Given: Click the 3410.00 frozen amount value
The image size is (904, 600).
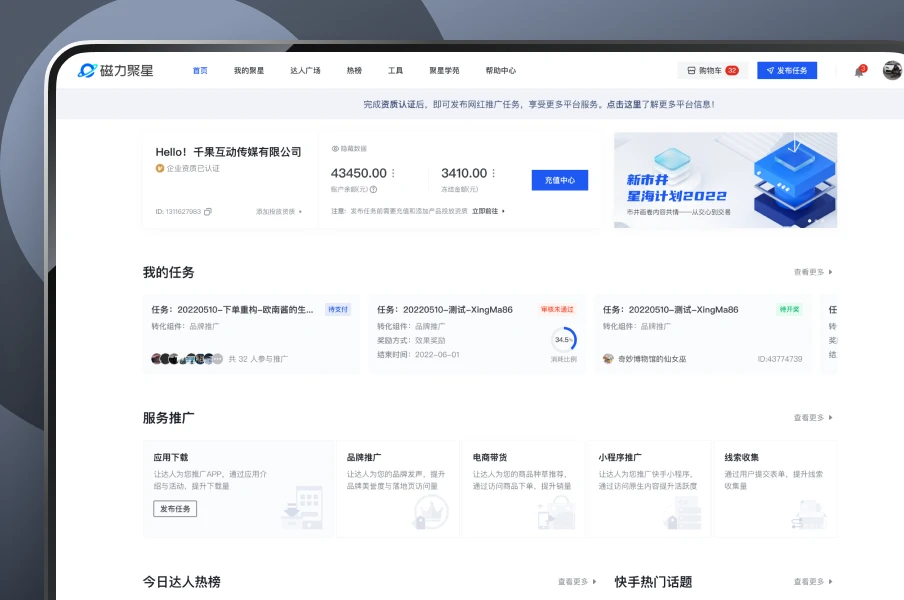Looking at the screenshot, I should (x=464, y=173).
